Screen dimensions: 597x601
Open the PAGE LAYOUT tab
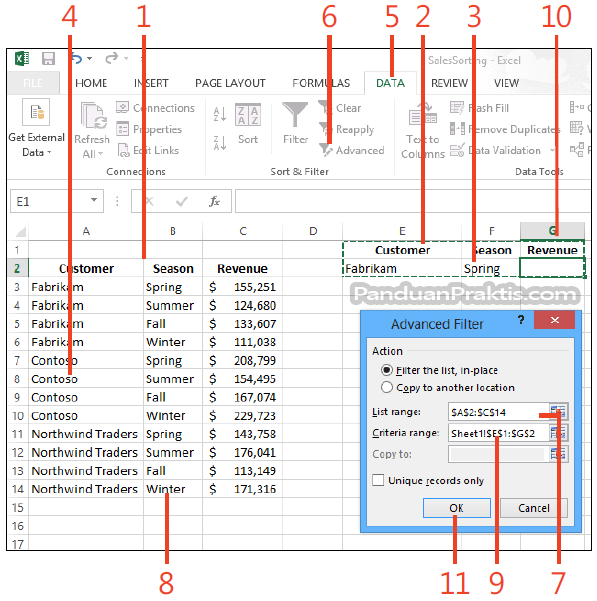(x=230, y=83)
